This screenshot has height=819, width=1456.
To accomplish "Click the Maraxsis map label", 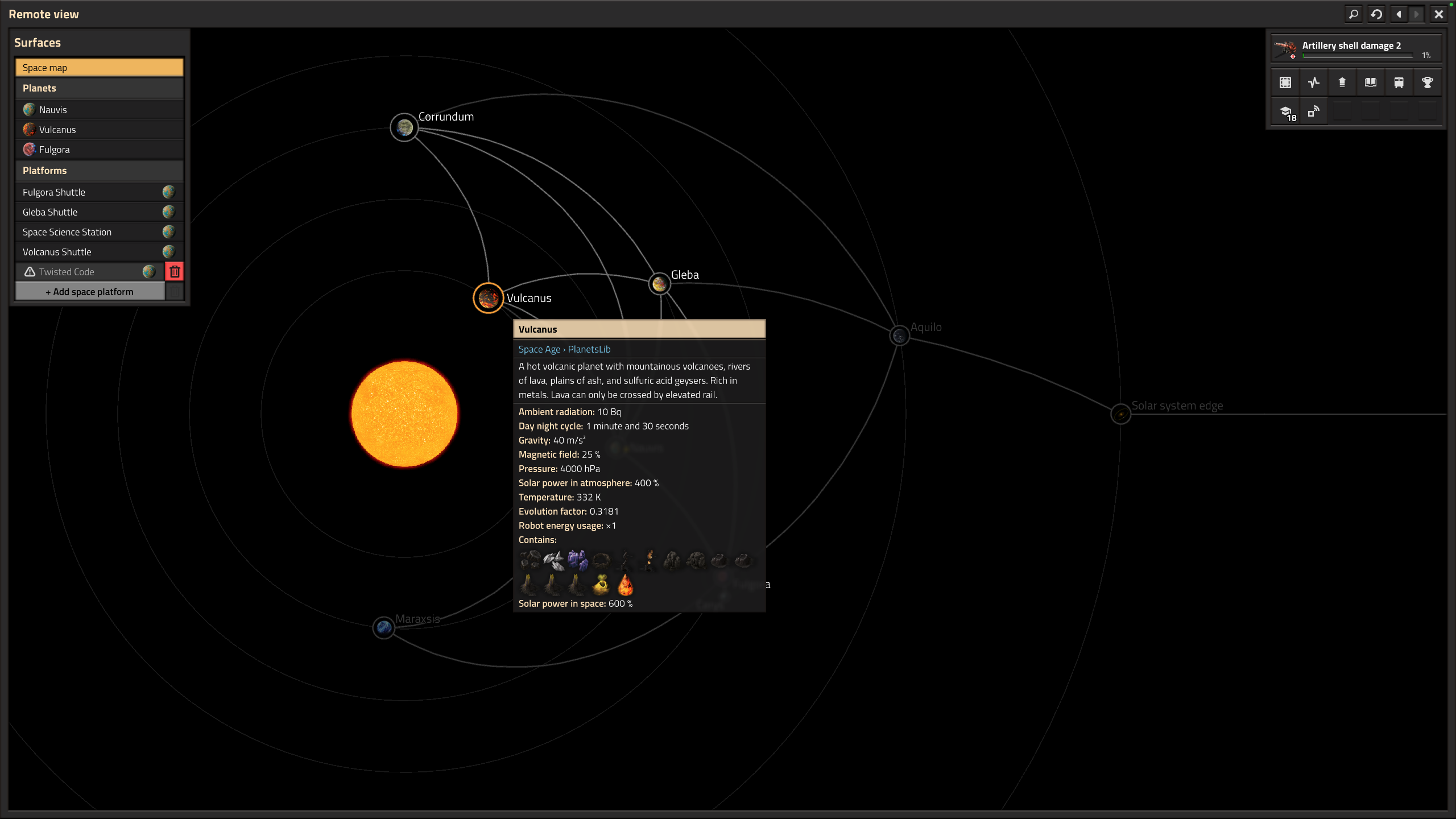I will [417, 619].
